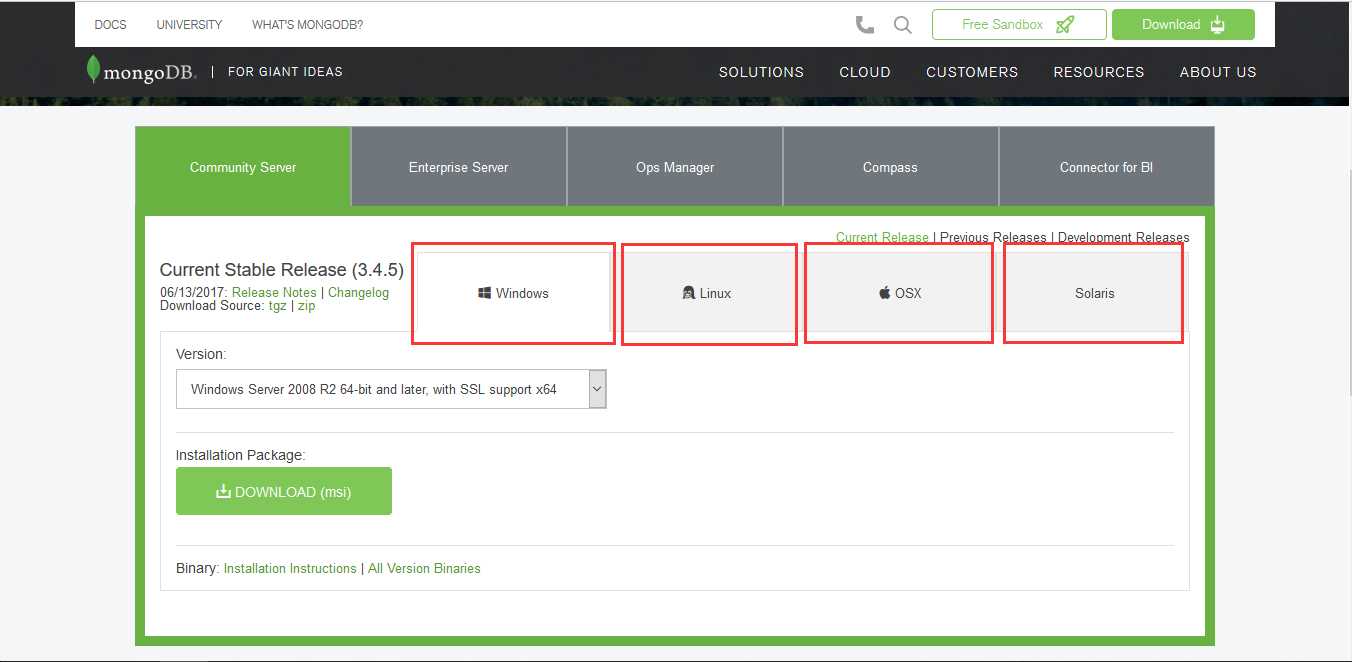Expand the Version dropdown

(391, 389)
